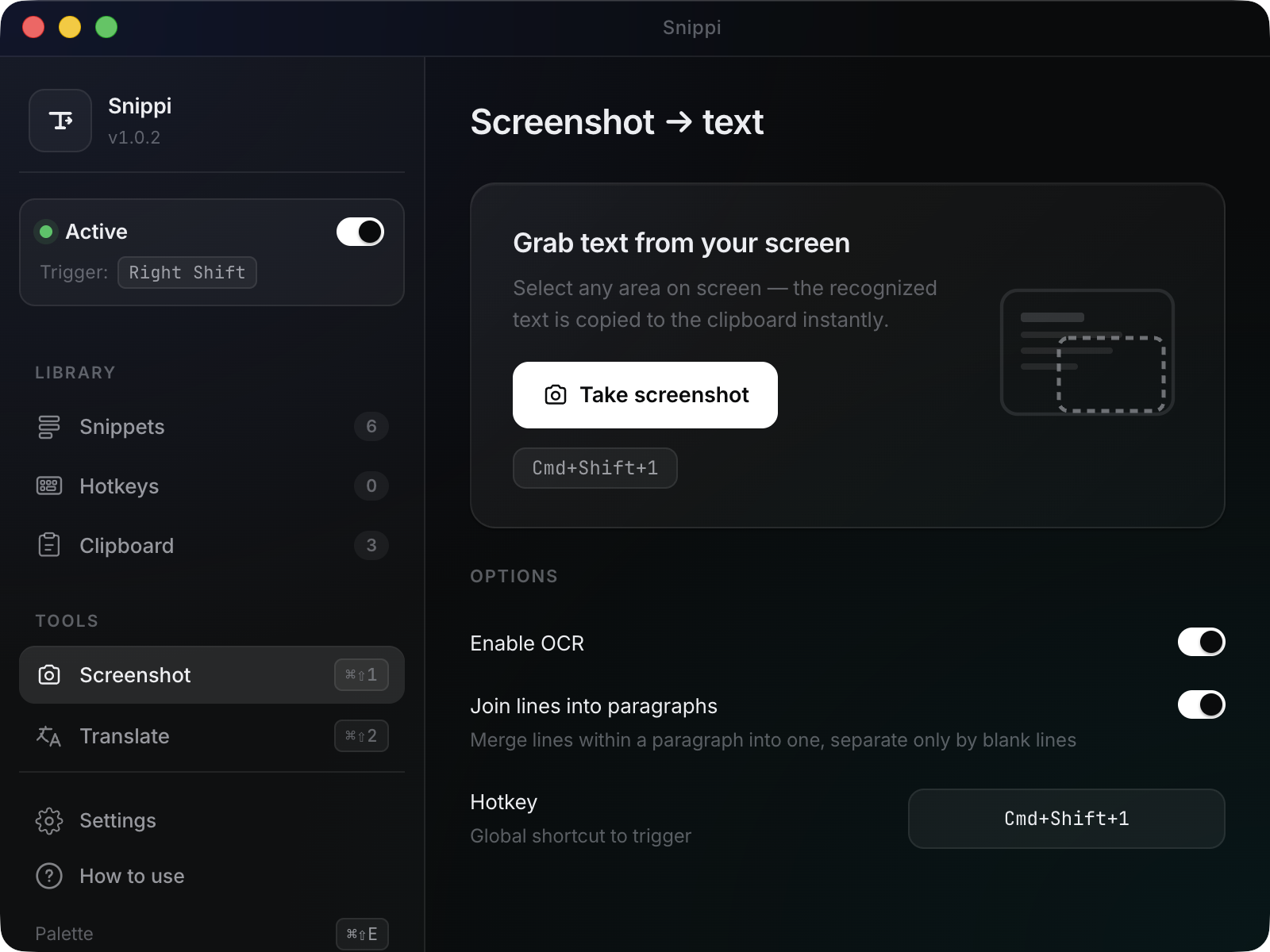Click the Hotkeys count badge 0
The image size is (1270, 952).
[371, 486]
